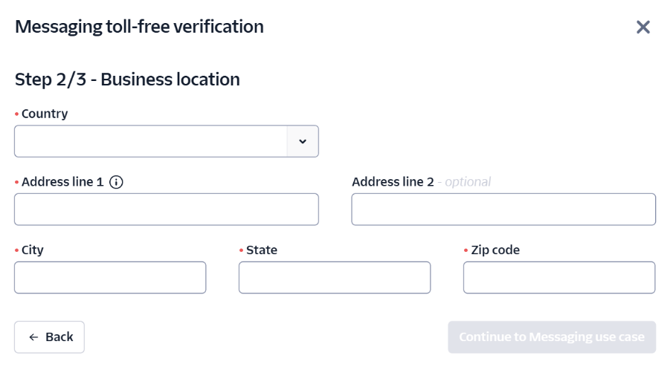Click into the State text field
670x370 pixels.
(x=335, y=277)
